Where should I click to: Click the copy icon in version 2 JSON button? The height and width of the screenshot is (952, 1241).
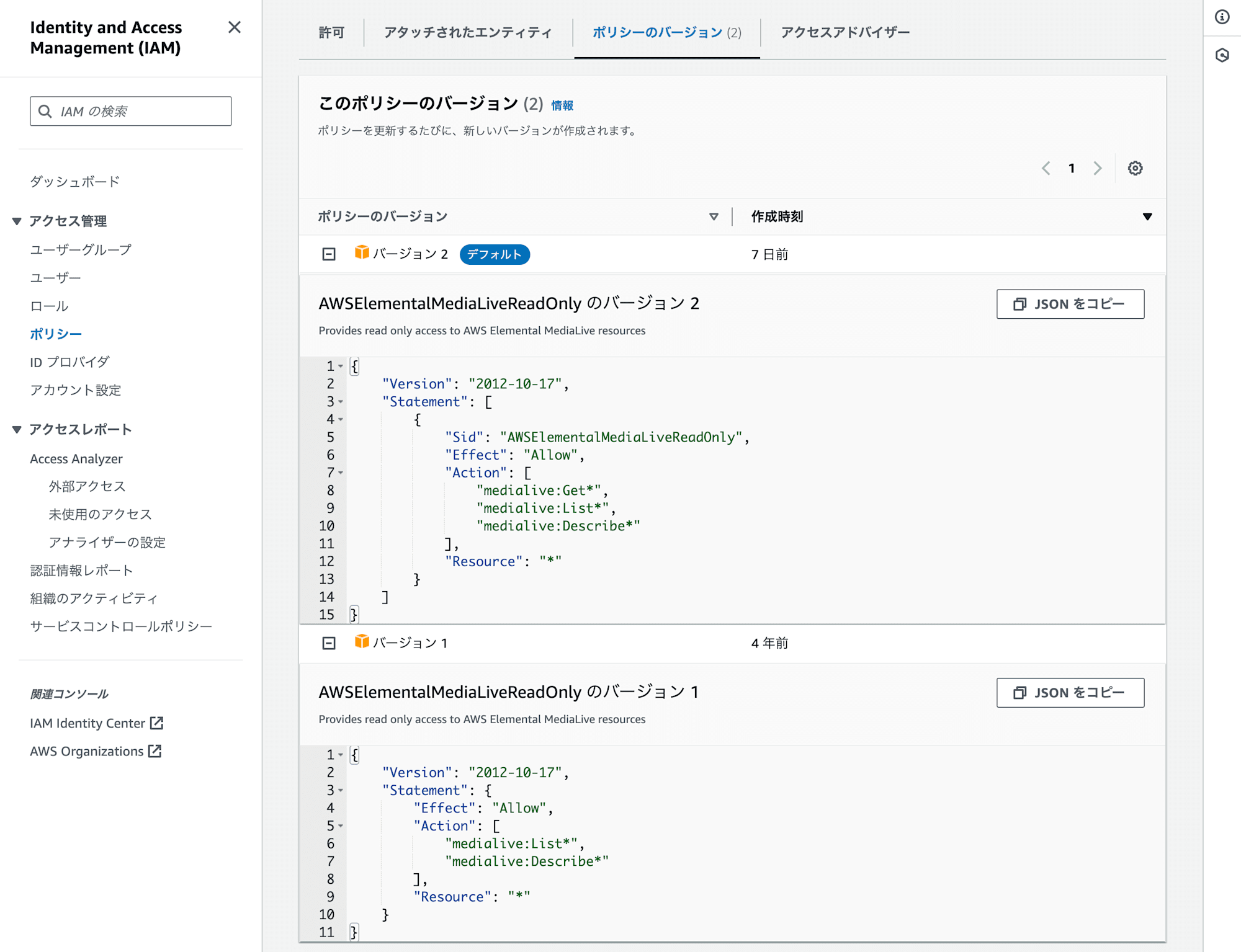[1019, 304]
